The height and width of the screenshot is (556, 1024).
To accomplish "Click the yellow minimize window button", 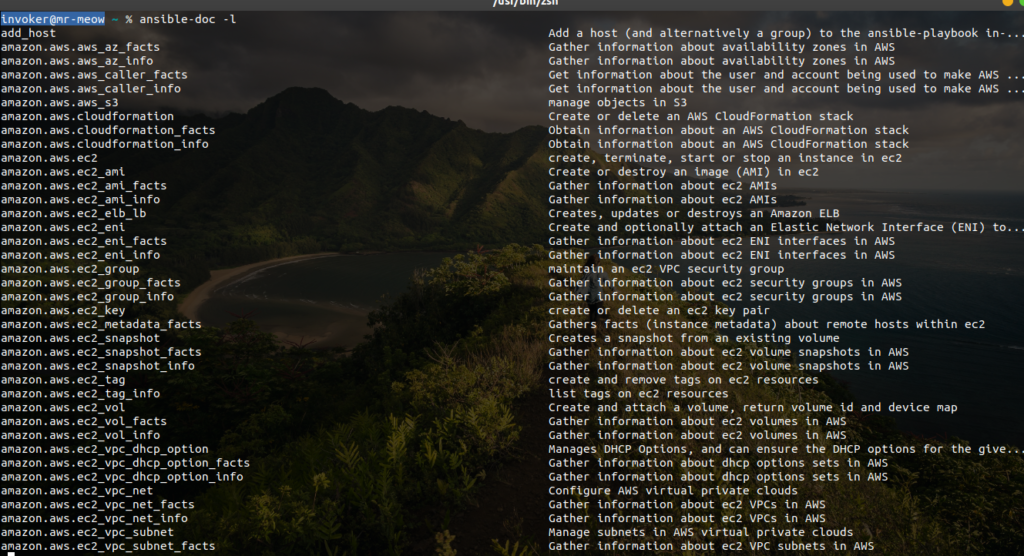I will click(1006, 3).
